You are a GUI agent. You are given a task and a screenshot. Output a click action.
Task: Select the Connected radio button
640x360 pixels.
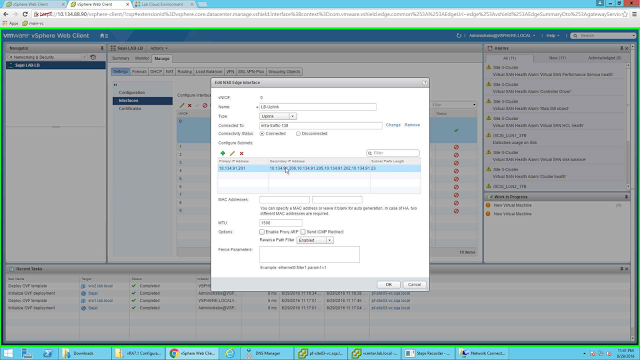(262, 133)
